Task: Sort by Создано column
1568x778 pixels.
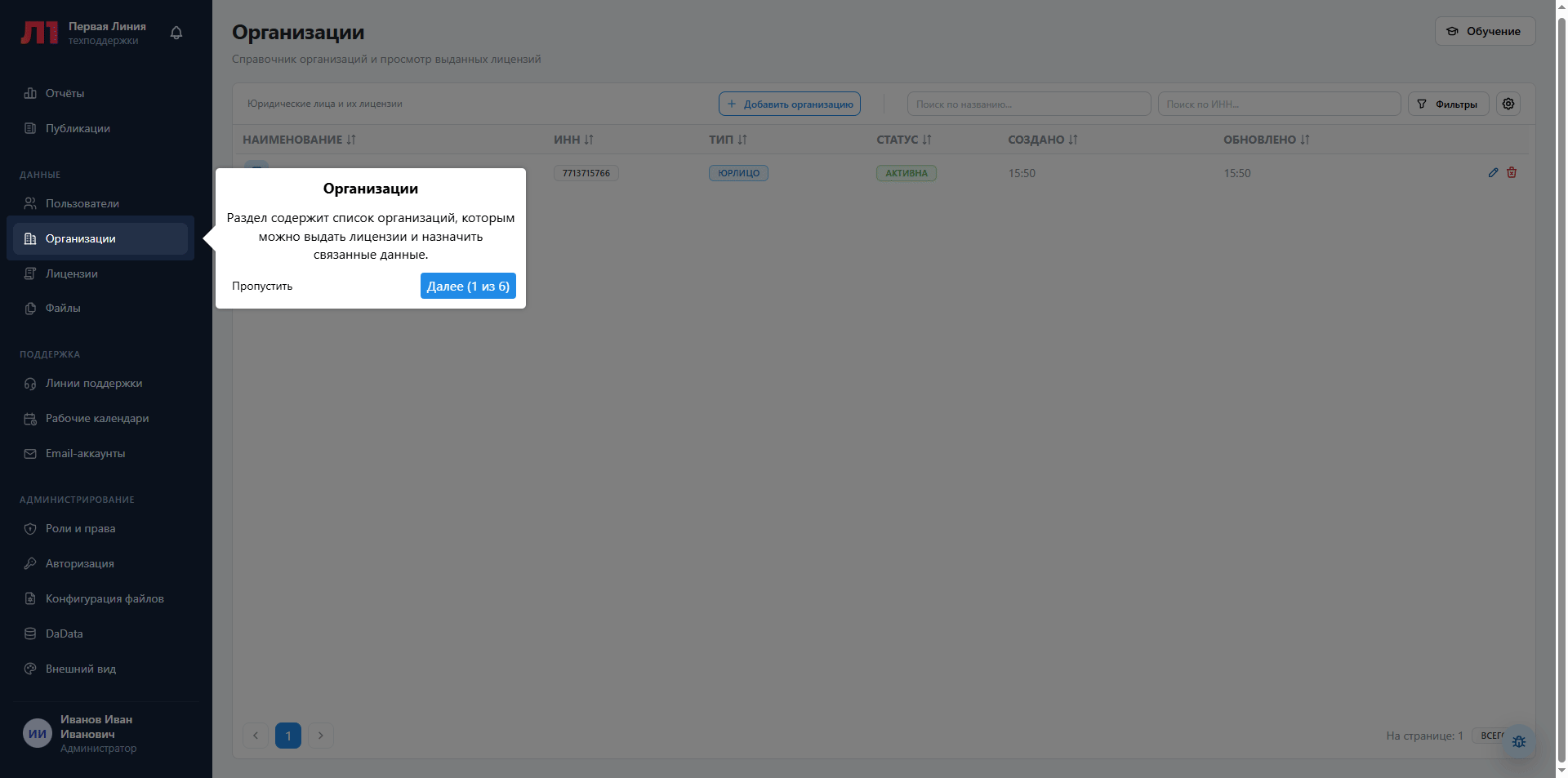Action: pos(1043,140)
